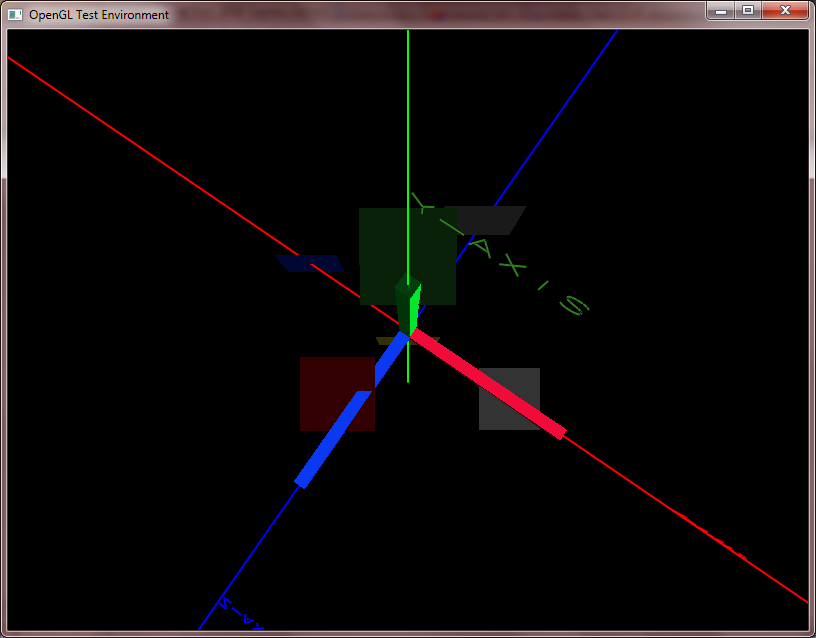Click the thin green vertical line near the top

[x=408, y=100]
